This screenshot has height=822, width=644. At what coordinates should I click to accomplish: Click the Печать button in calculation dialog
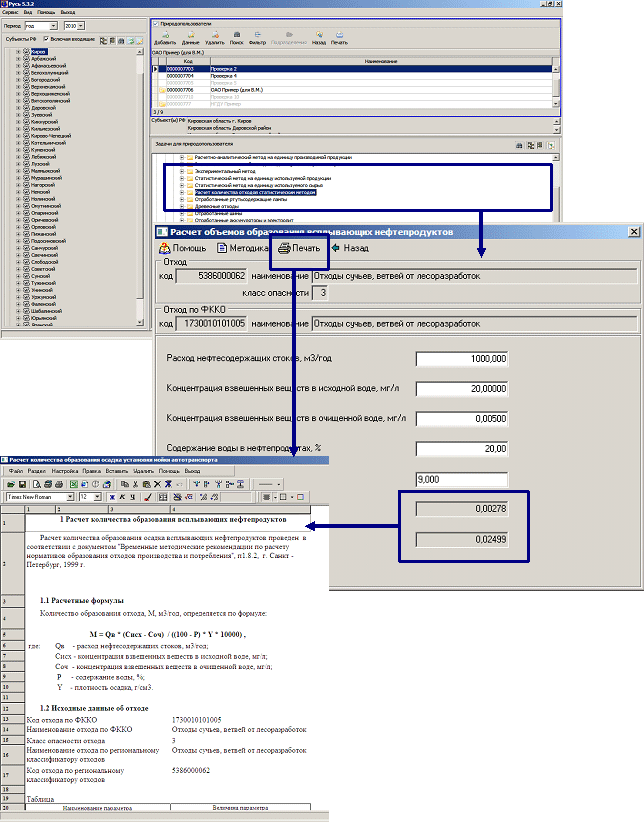[x=299, y=248]
